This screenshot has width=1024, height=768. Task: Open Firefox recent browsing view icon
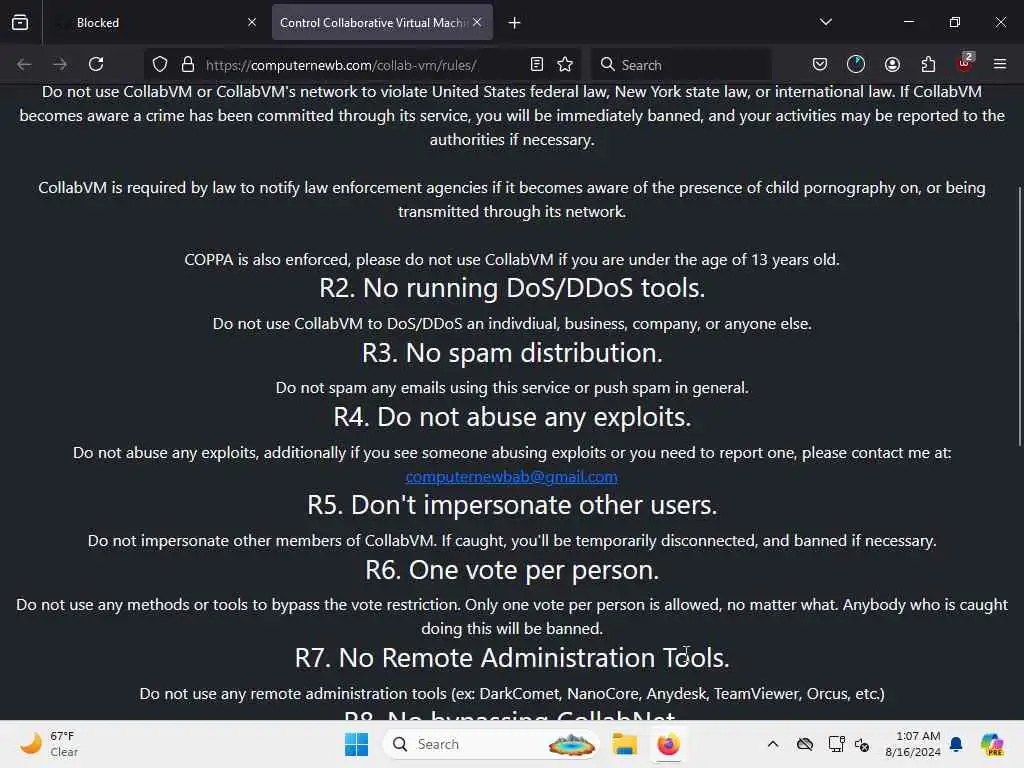pos(20,22)
